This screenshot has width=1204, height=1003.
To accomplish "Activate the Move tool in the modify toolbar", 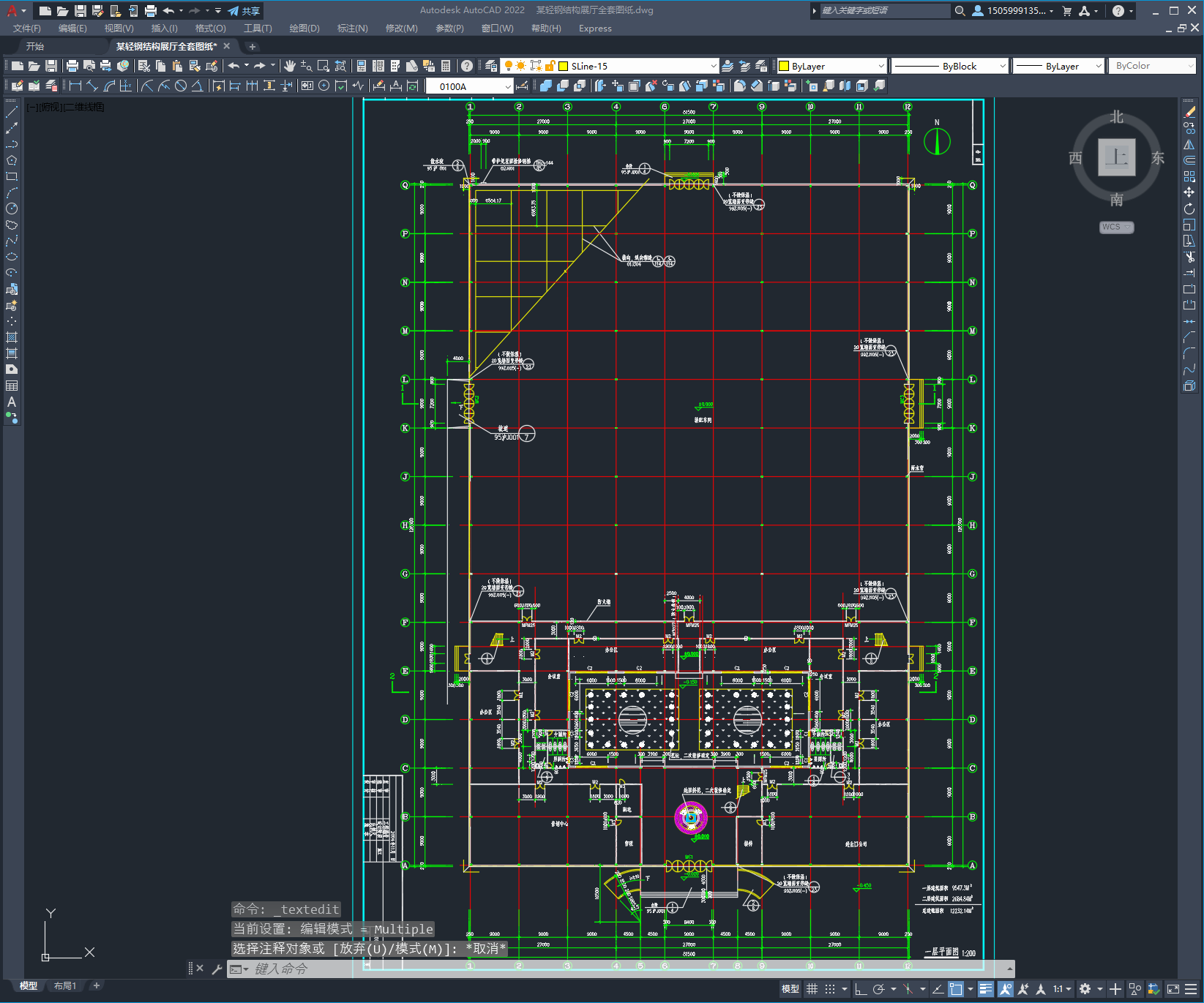I will 1189,192.
